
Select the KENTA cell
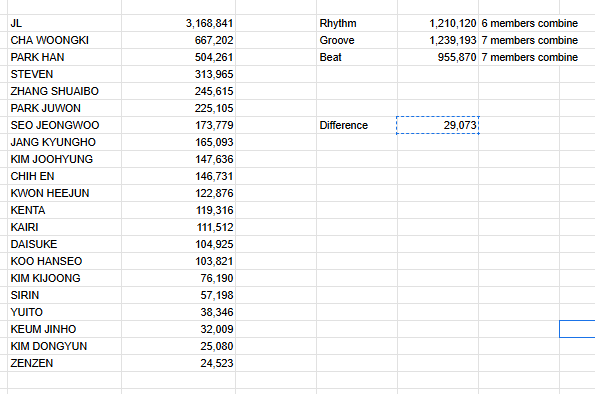click(65, 210)
